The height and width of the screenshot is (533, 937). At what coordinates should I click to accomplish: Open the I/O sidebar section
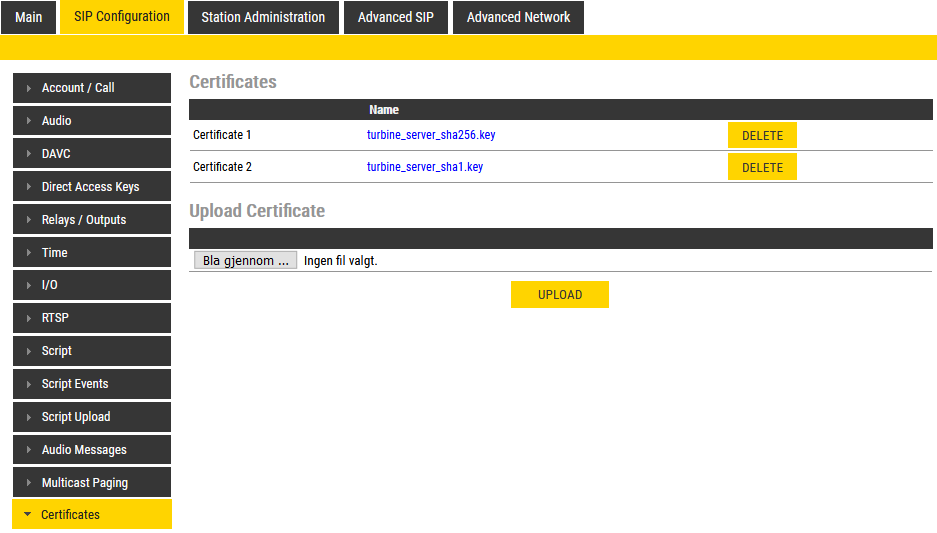pyautogui.click(x=91, y=285)
